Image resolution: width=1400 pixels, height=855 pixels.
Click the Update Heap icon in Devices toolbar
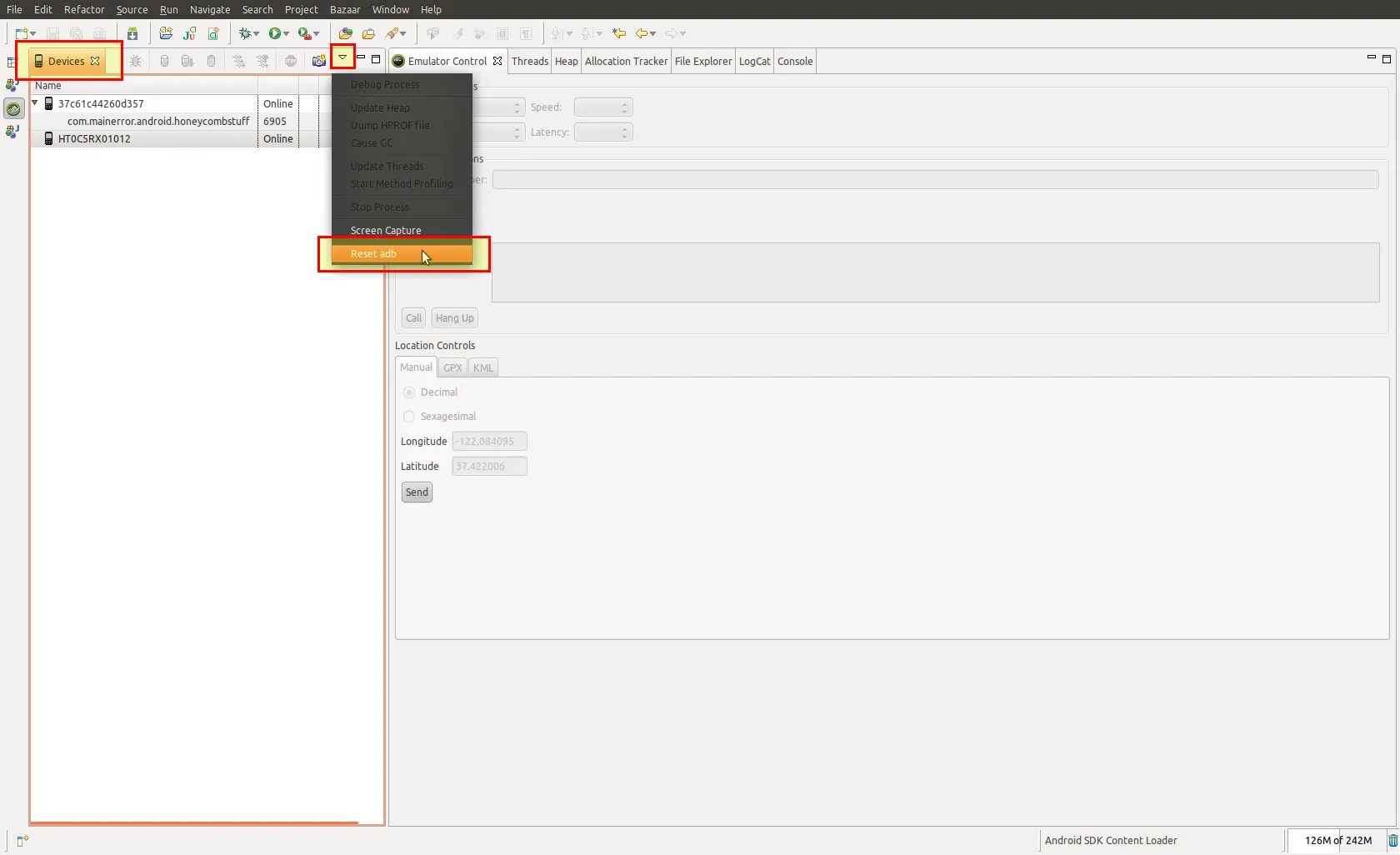tap(164, 61)
